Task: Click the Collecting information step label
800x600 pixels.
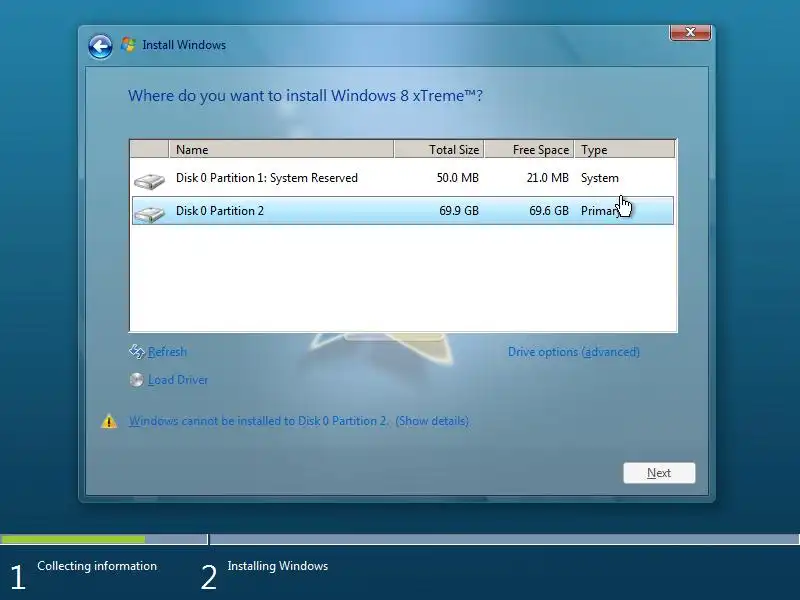Action: coord(97,566)
